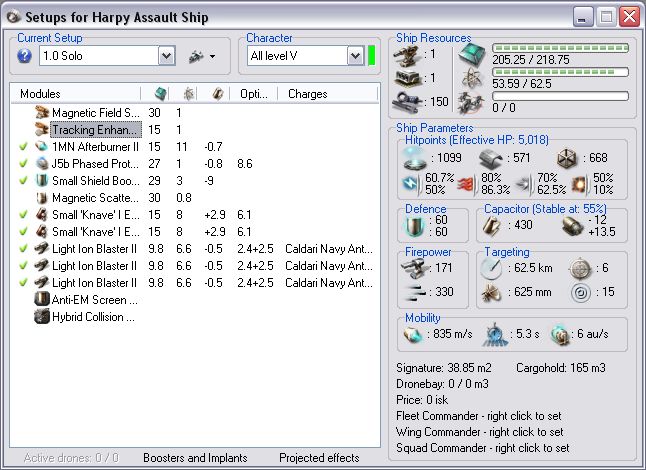
Task: Click Wing Commander - right click to set
Action: [479, 432]
